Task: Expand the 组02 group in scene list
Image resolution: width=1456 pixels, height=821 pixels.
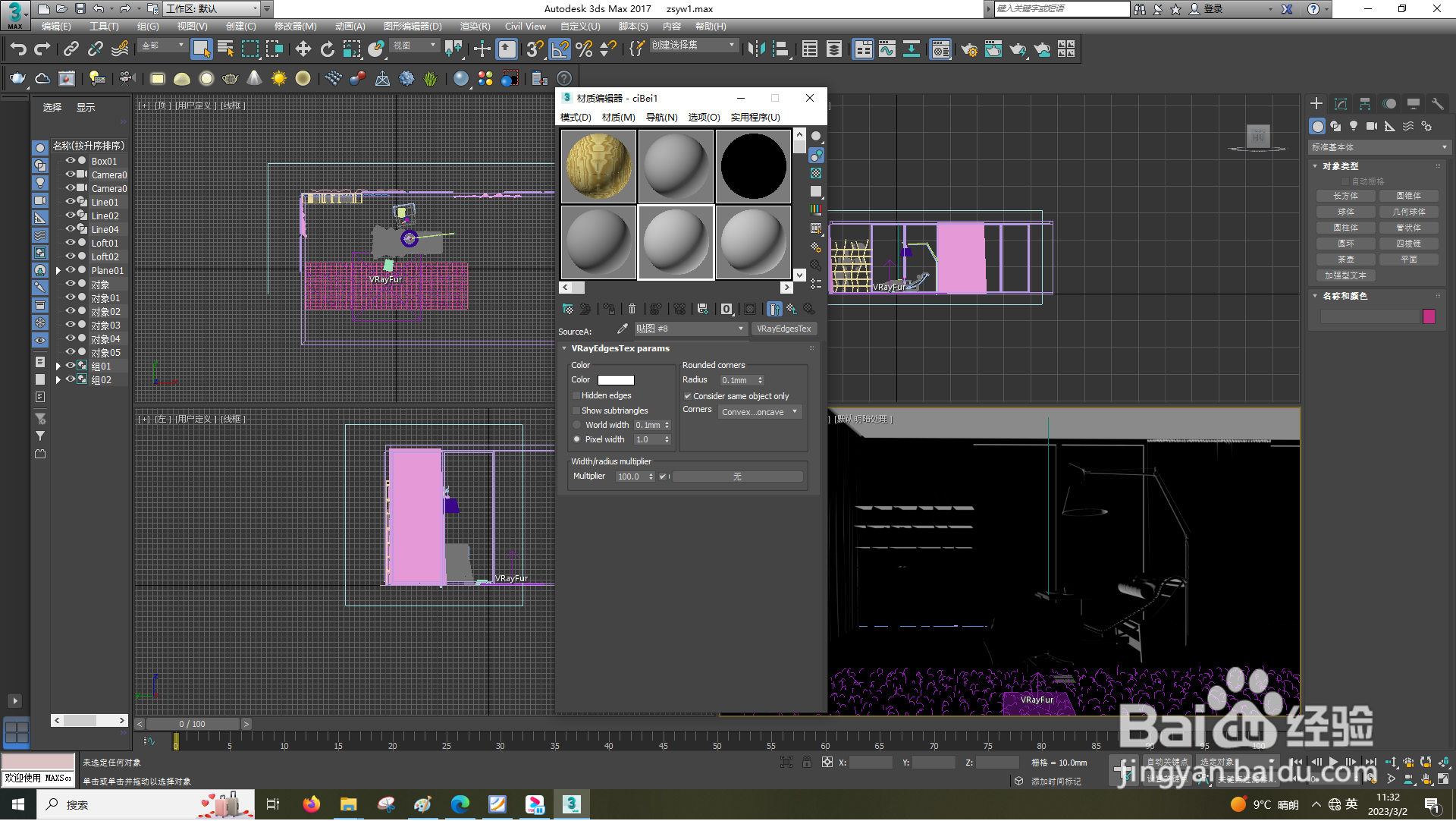Action: [58, 380]
